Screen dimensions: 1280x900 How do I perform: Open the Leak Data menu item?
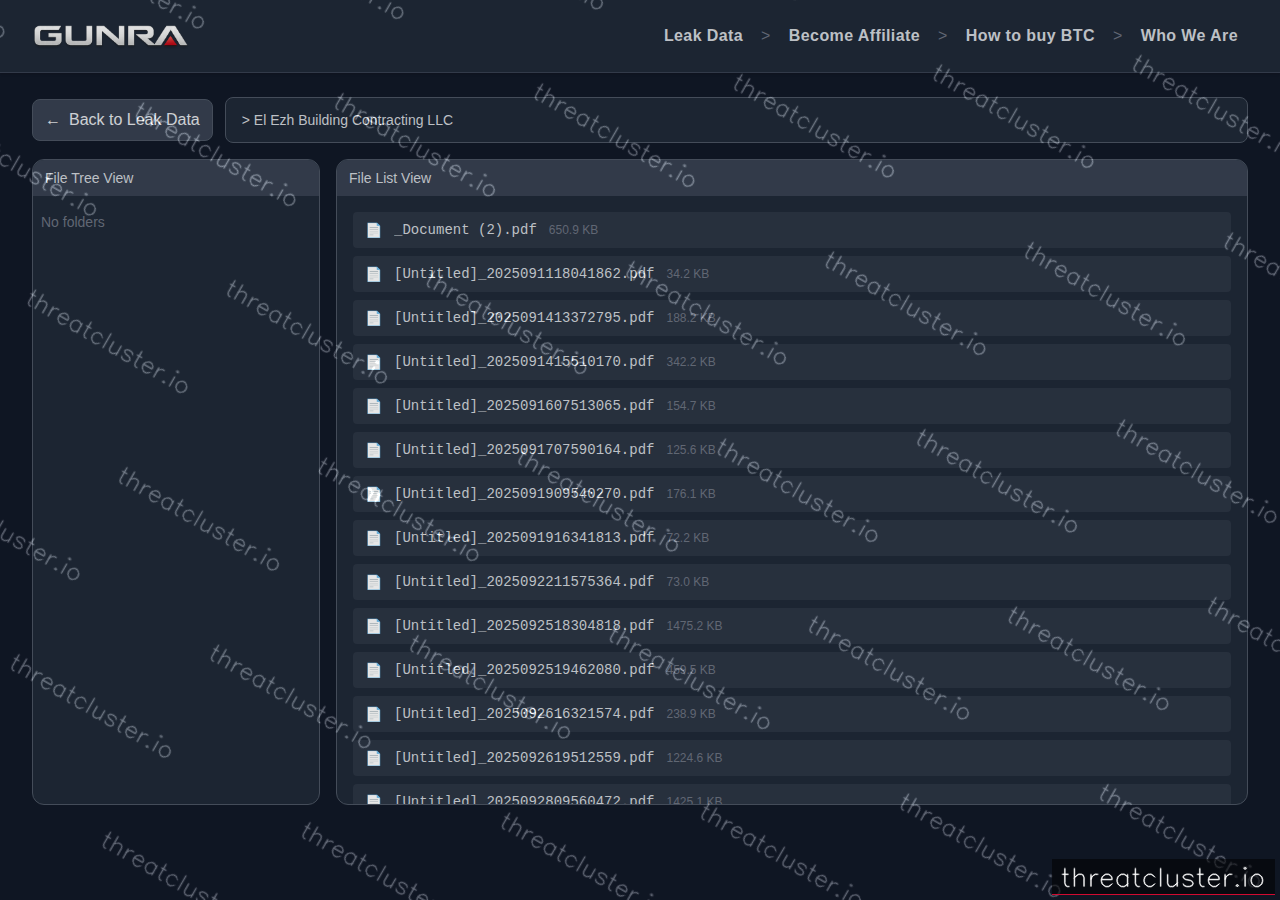703,35
